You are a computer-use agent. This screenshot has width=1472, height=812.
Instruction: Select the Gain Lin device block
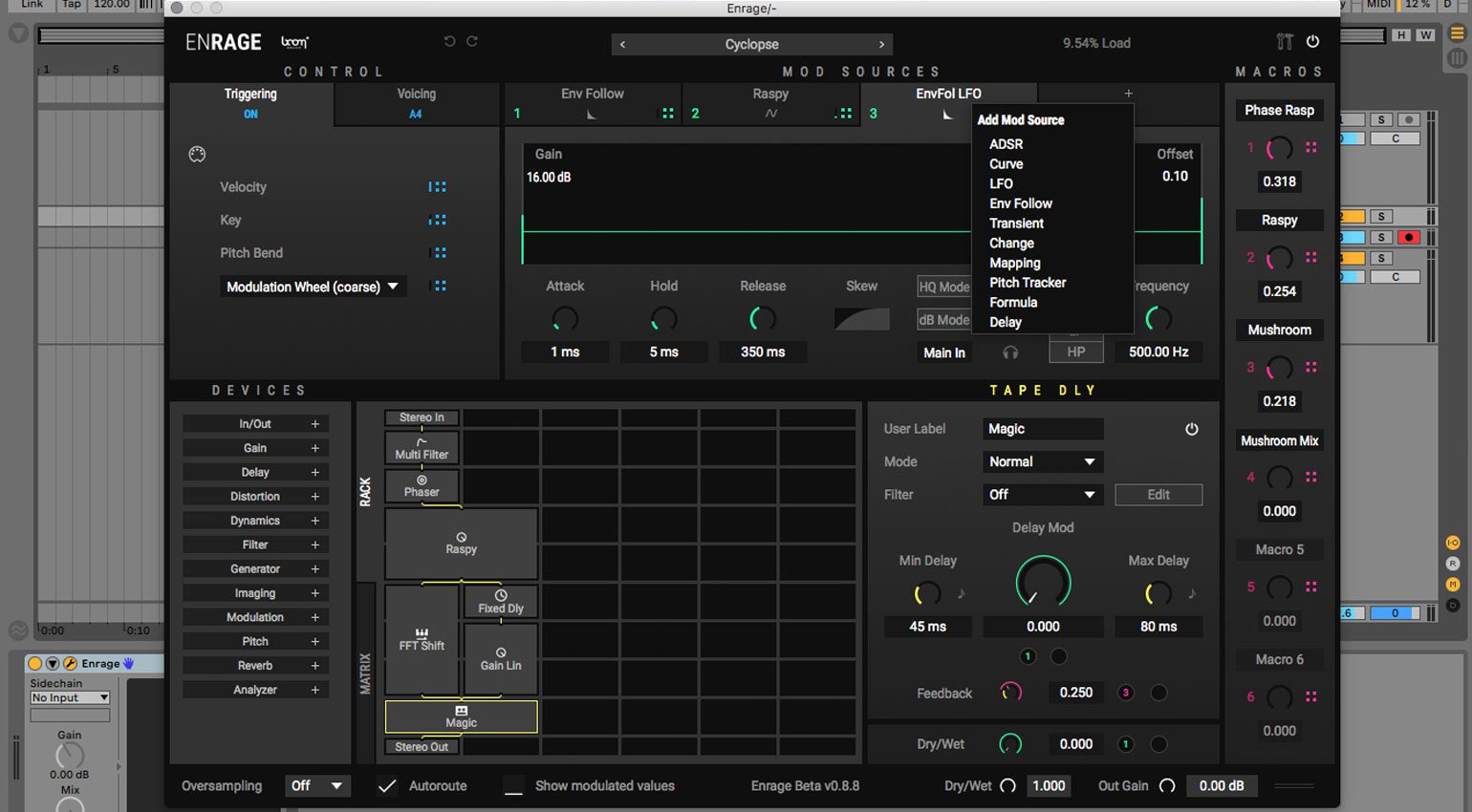pyautogui.click(x=501, y=659)
